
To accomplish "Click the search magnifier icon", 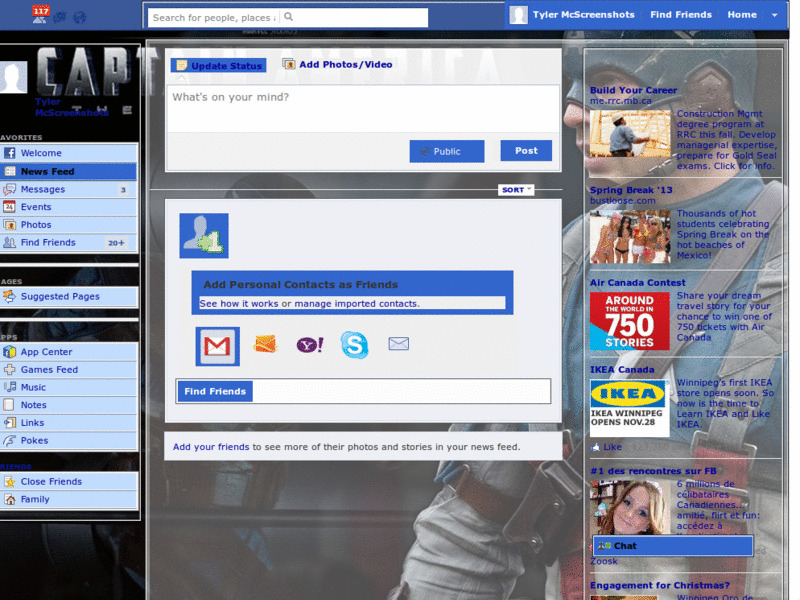I will point(288,17).
